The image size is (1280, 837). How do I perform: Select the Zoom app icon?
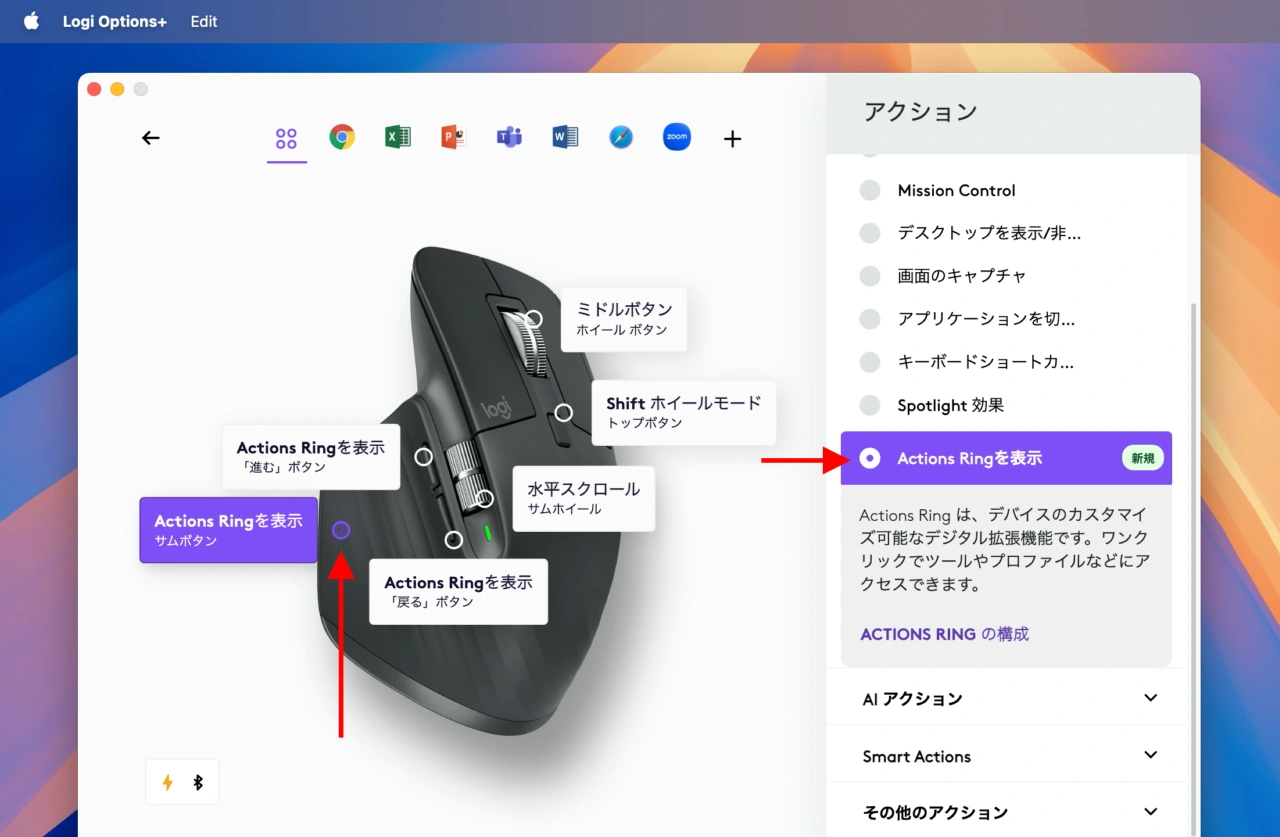(x=676, y=137)
